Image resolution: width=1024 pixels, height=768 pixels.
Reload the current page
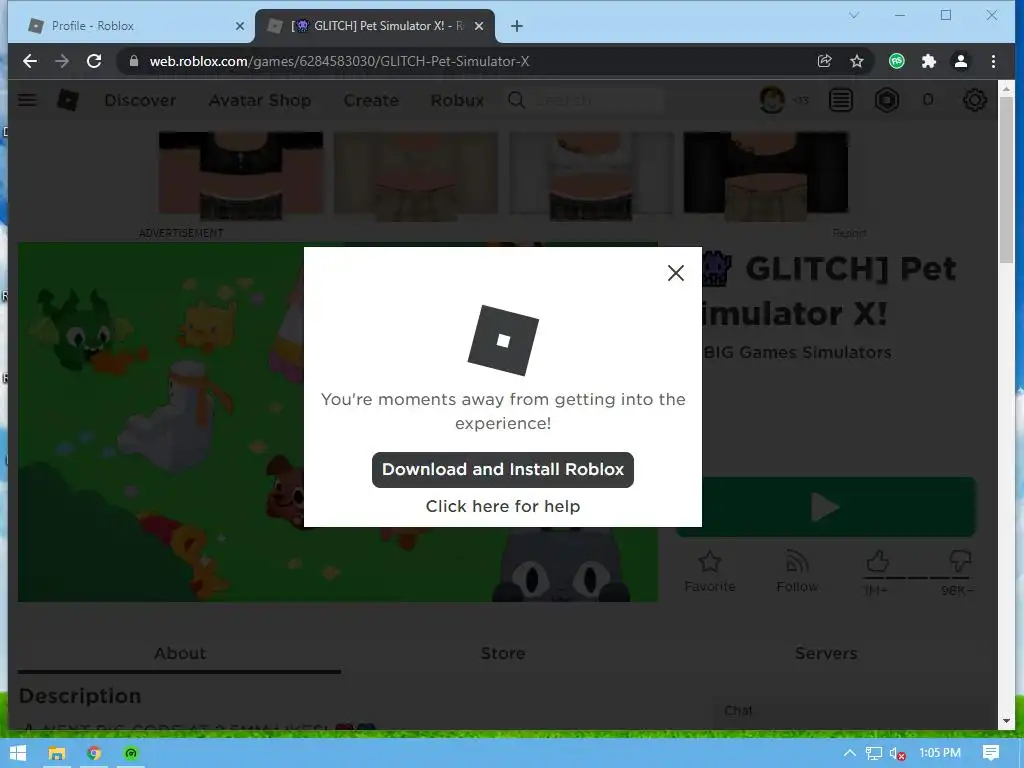94,61
